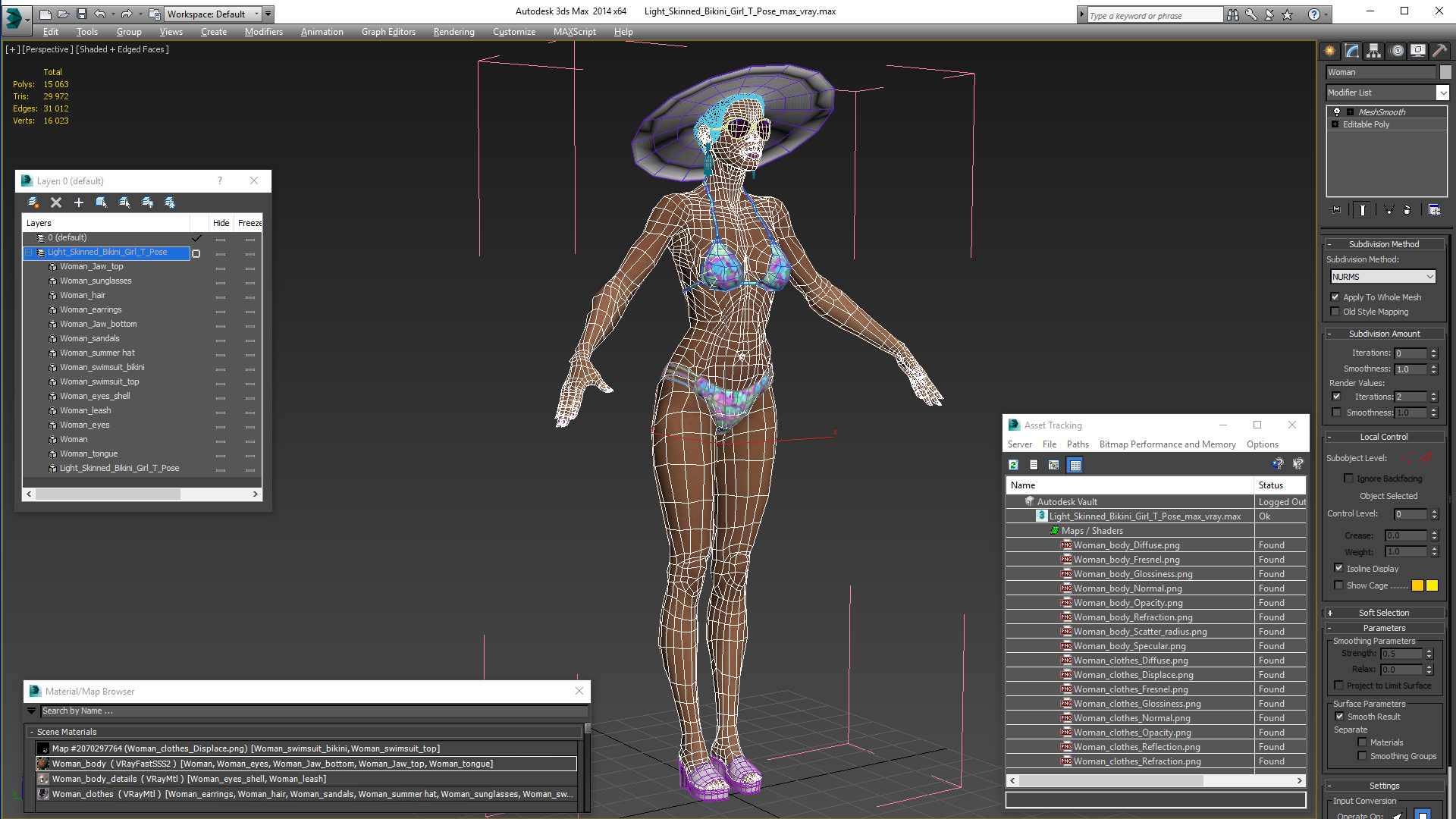Click the Parameters rollout header
Screen dimensions: 1456x819
point(1384,628)
